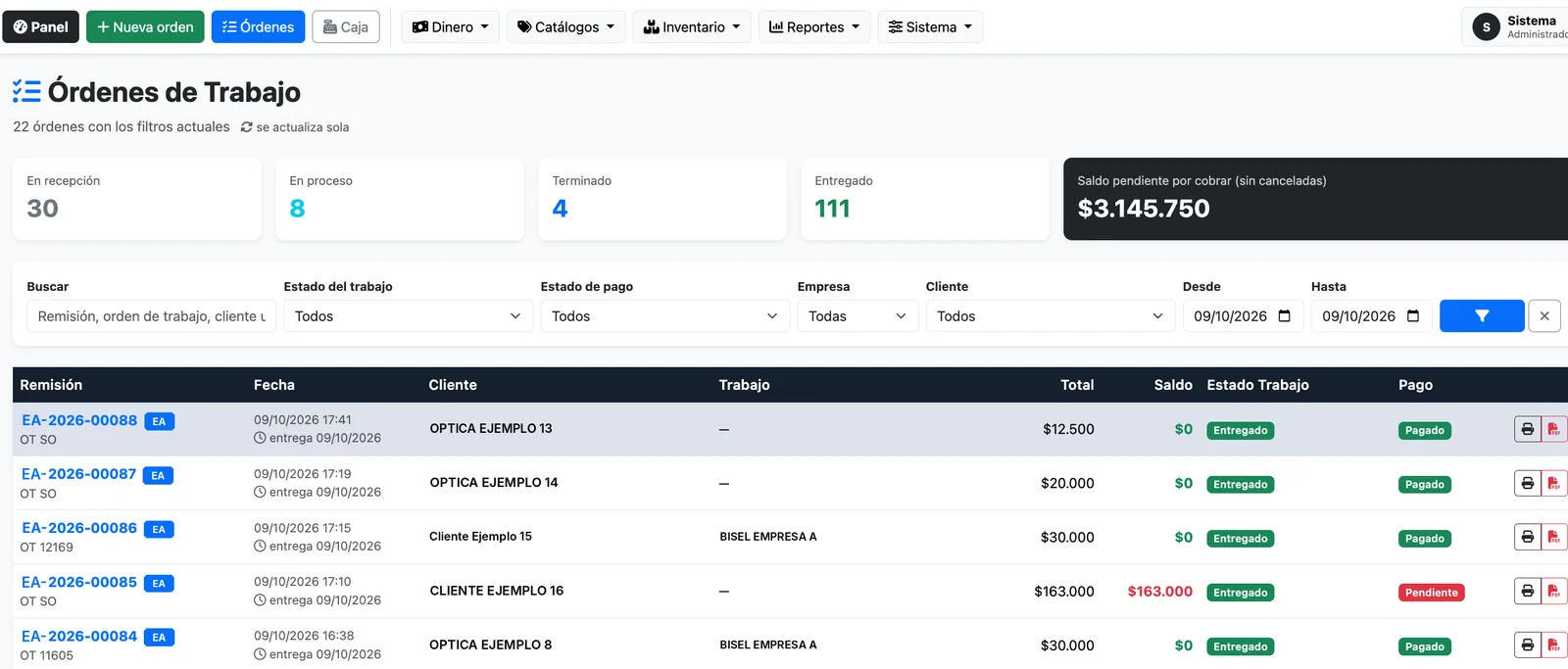Export order EA-2026-00088 as PDF
Image resolution: width=1568 pixels, height=669 pixels.
pos(1554,429)
